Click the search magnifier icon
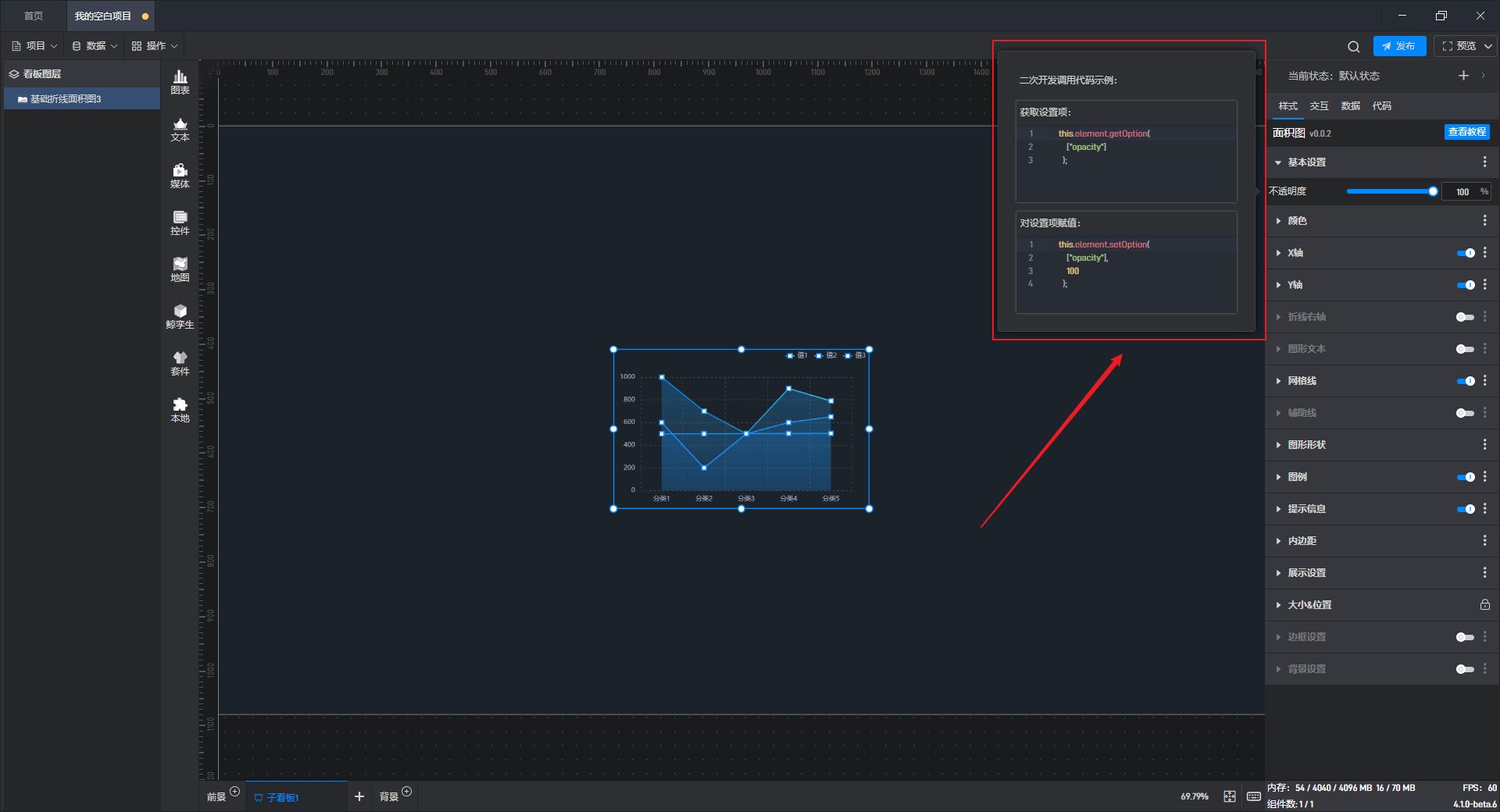 (1354, 46)
